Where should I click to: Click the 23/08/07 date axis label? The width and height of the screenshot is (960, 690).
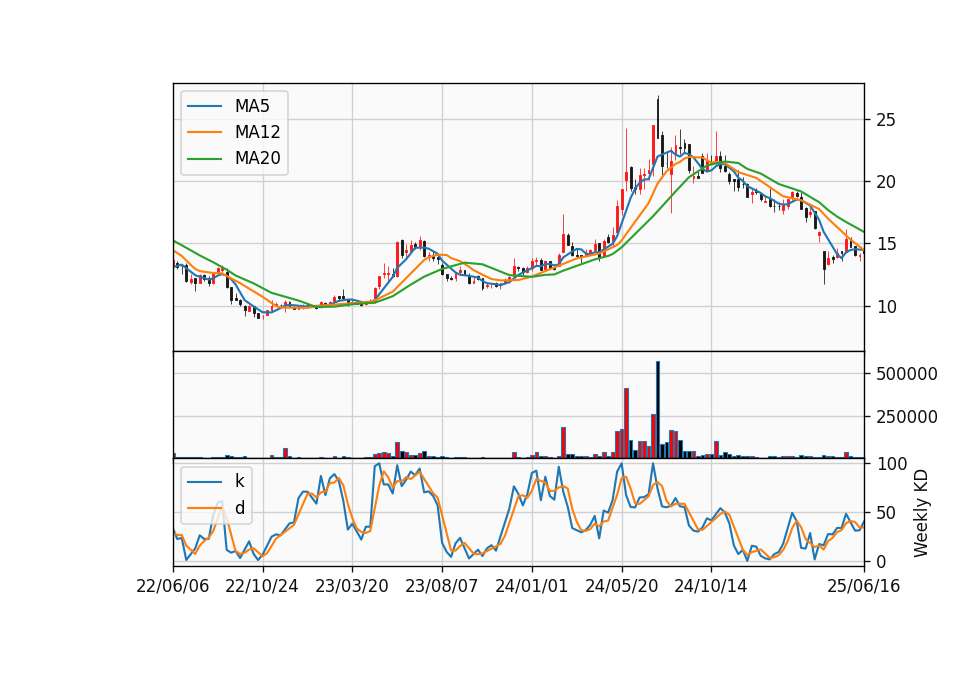[x=441, y=586]
